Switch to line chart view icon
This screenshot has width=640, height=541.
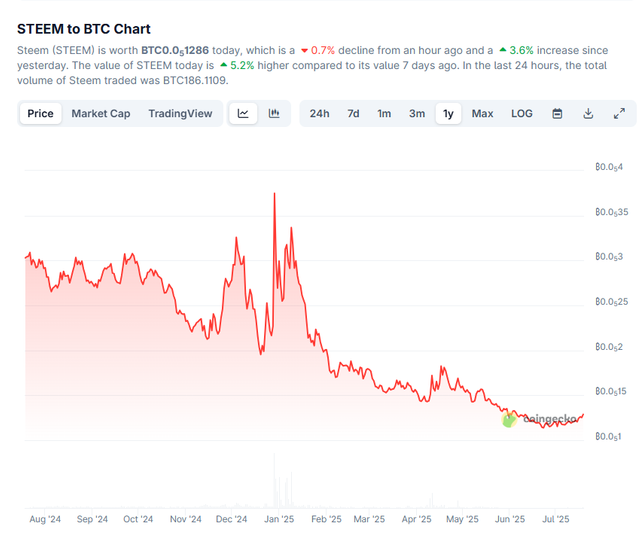tap(243, 114)
